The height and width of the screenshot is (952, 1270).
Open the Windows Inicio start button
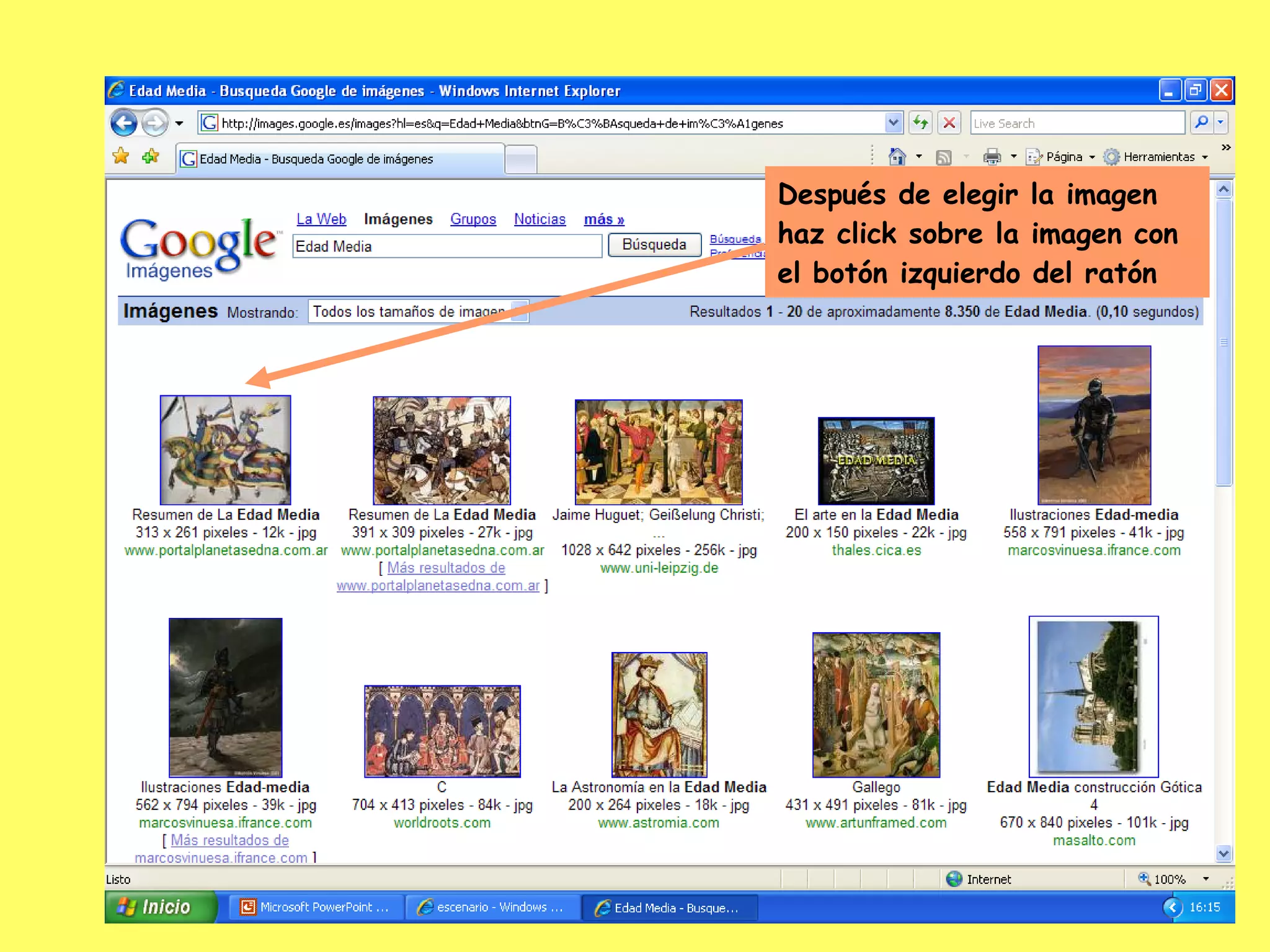coord(161,907)
